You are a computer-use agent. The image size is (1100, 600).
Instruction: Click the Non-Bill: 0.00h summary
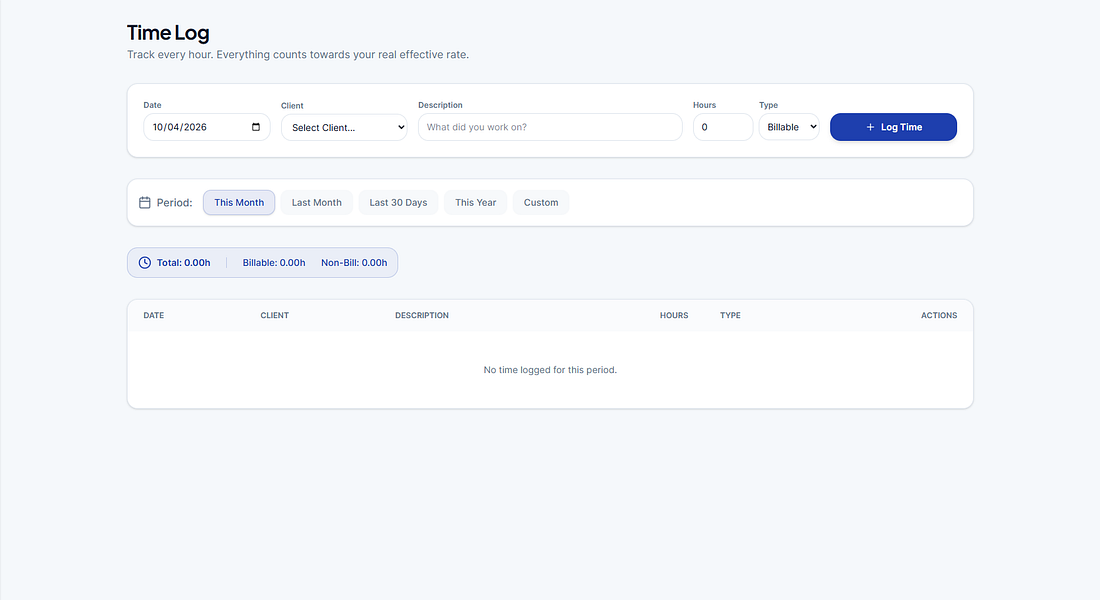pyautogui.click(x=354, y=262)
